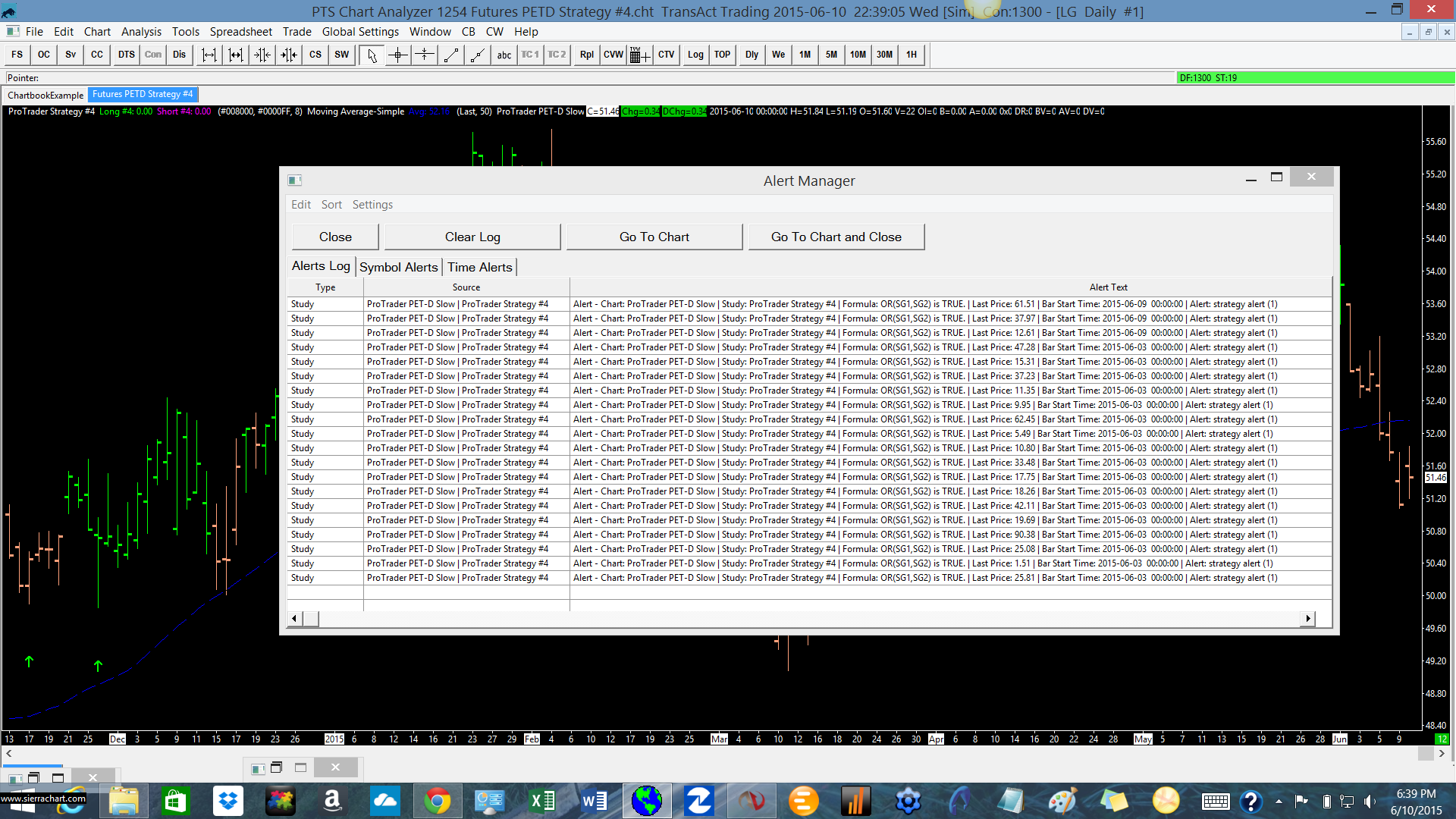Select the crosshair chart tool
The height and width of the screenshot is (819, 1456).
[398, 55]
